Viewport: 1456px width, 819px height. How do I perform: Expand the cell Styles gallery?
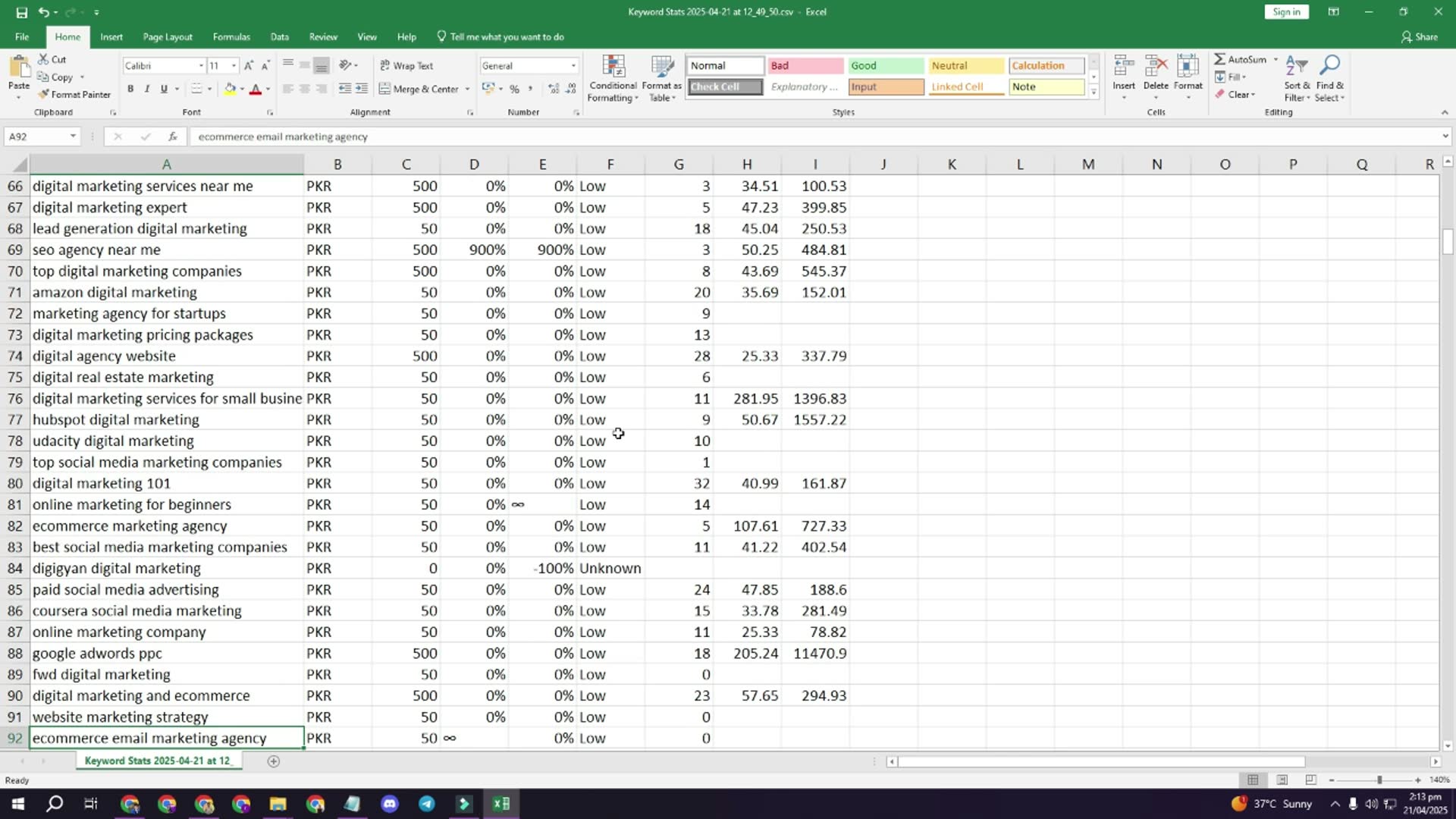click(1094, 93)
